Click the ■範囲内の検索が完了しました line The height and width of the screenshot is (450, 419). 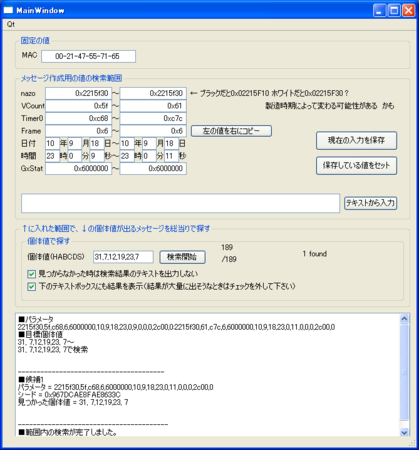(x=68, y=432)
